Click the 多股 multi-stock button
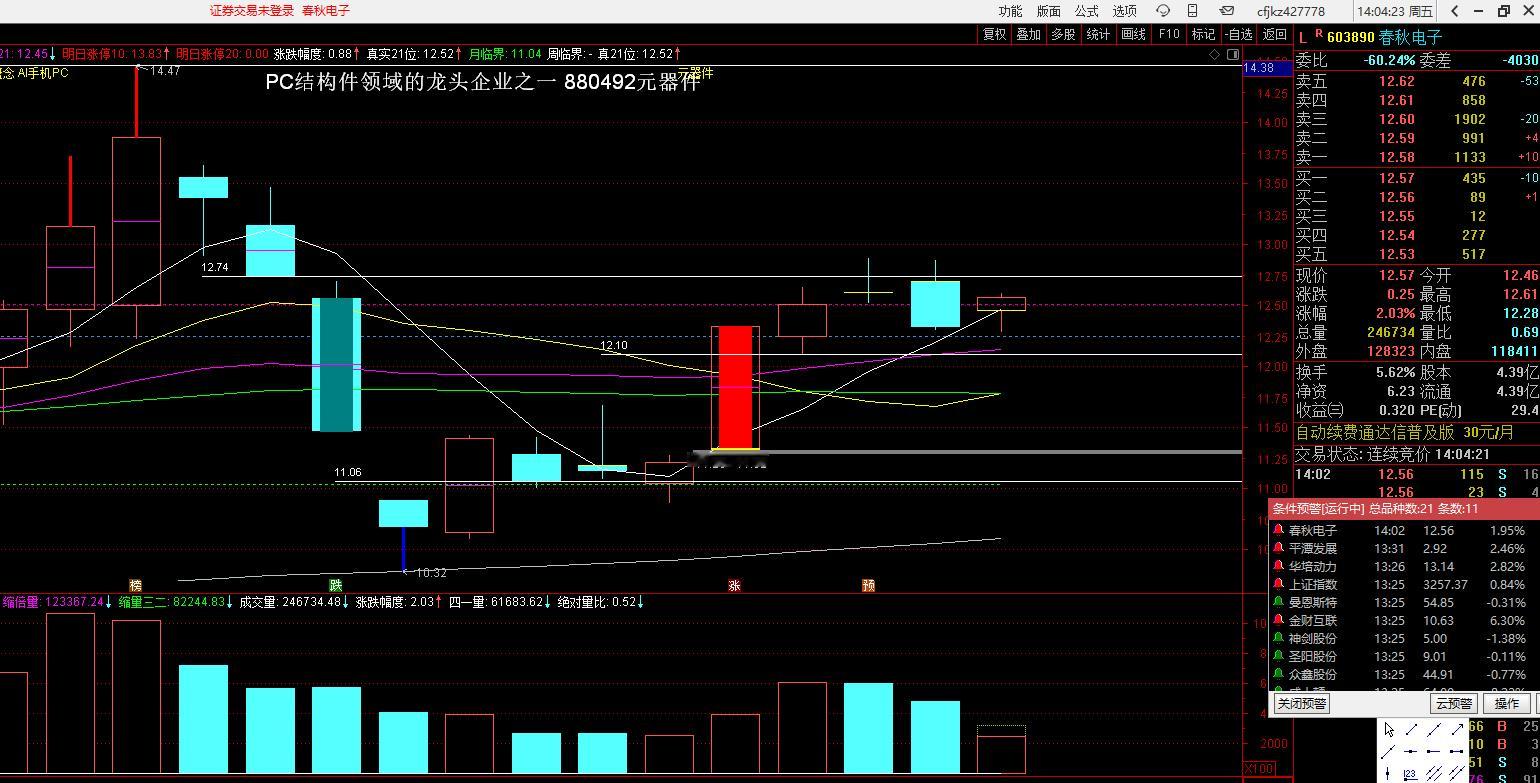The height and width of the screenshot is (783, 1540). pyautogui.click(x=1063, y=34)
